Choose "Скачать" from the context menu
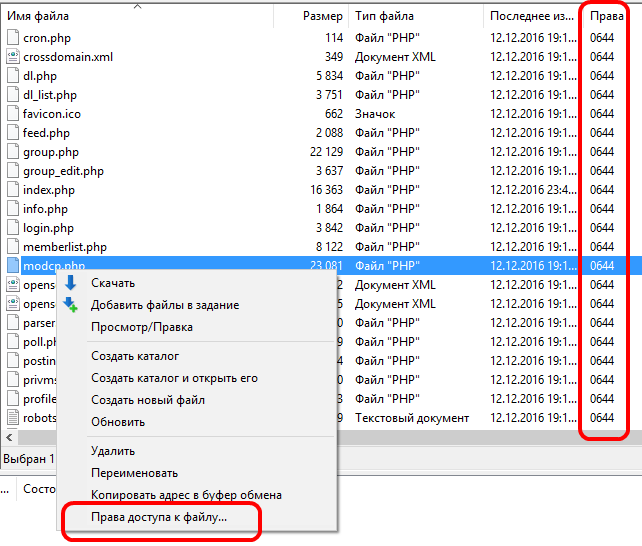This screenshot has width=642, height=546. pyautogui.click(x=113, y=283)
